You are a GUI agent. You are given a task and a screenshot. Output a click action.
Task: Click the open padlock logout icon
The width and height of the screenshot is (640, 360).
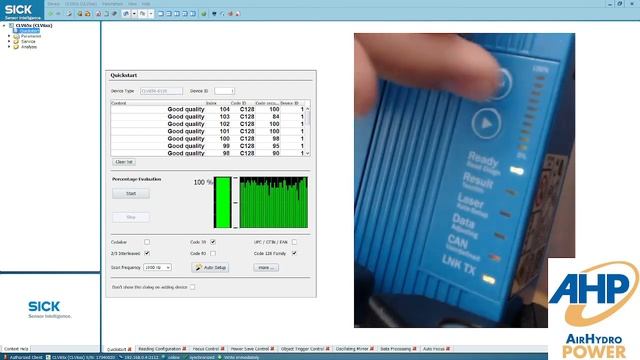point(87,13)
